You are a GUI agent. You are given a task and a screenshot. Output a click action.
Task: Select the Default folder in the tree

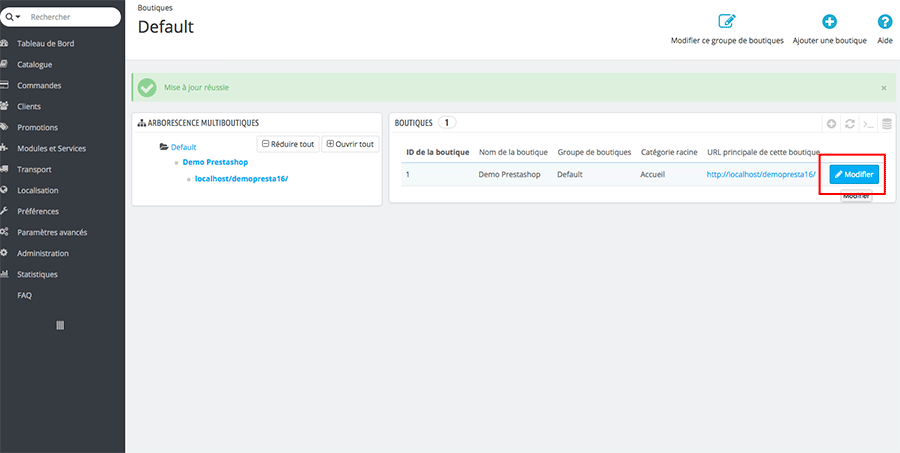click(x=183, y=147)
